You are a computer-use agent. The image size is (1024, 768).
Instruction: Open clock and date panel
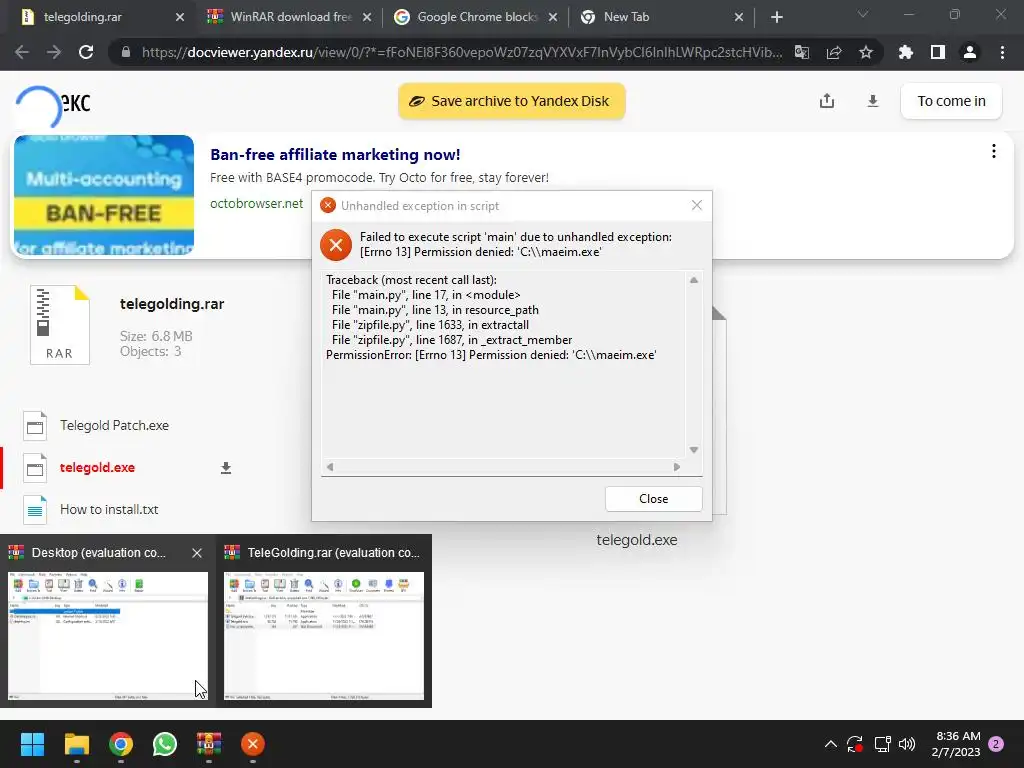coord(955,744)
